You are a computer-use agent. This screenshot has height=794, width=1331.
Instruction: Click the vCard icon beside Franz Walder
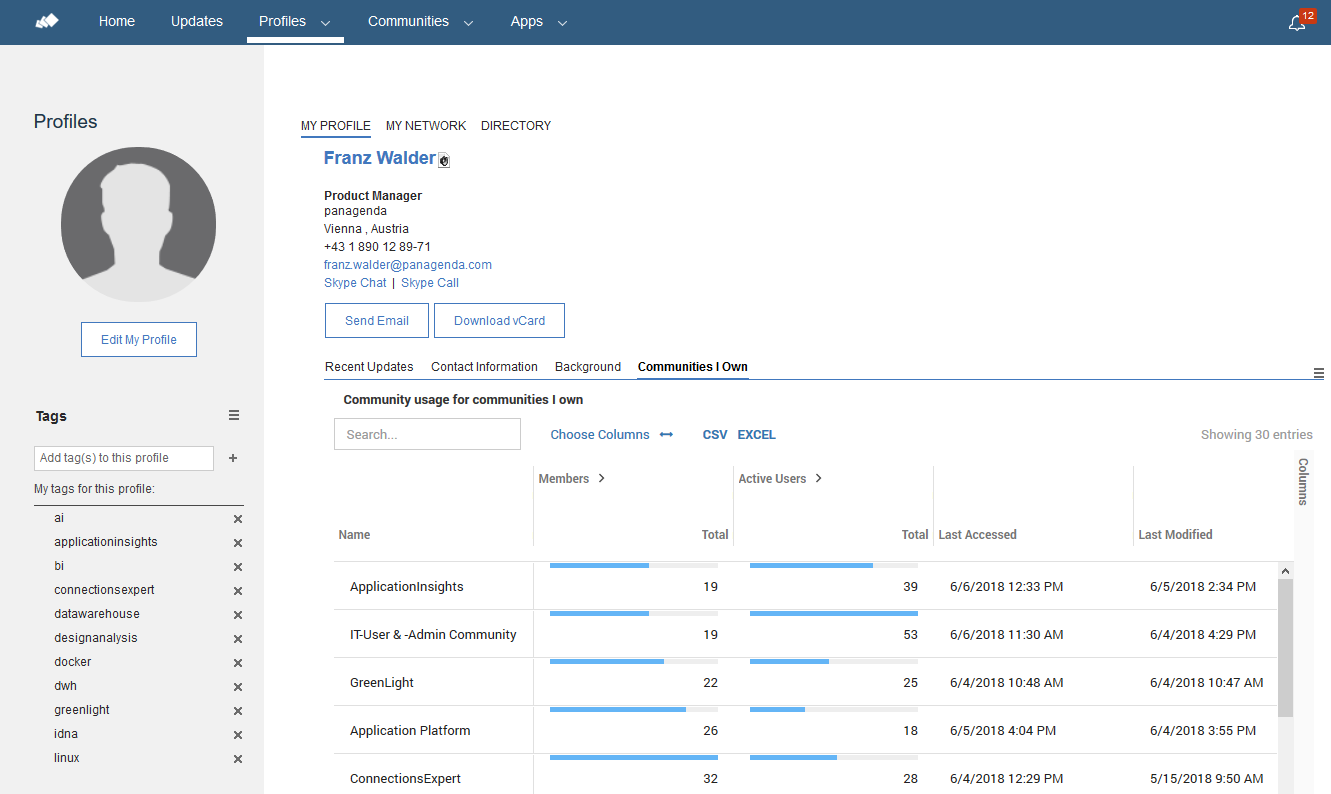[x=444, y=160]
